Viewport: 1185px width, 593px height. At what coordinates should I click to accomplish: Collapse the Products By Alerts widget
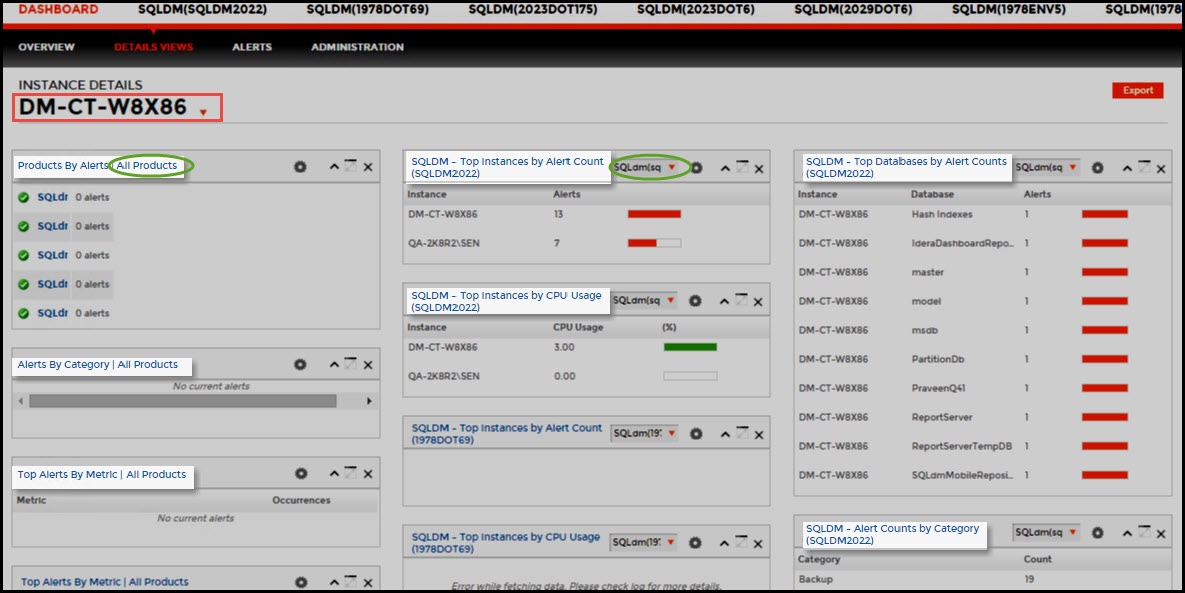click(334, 167)
